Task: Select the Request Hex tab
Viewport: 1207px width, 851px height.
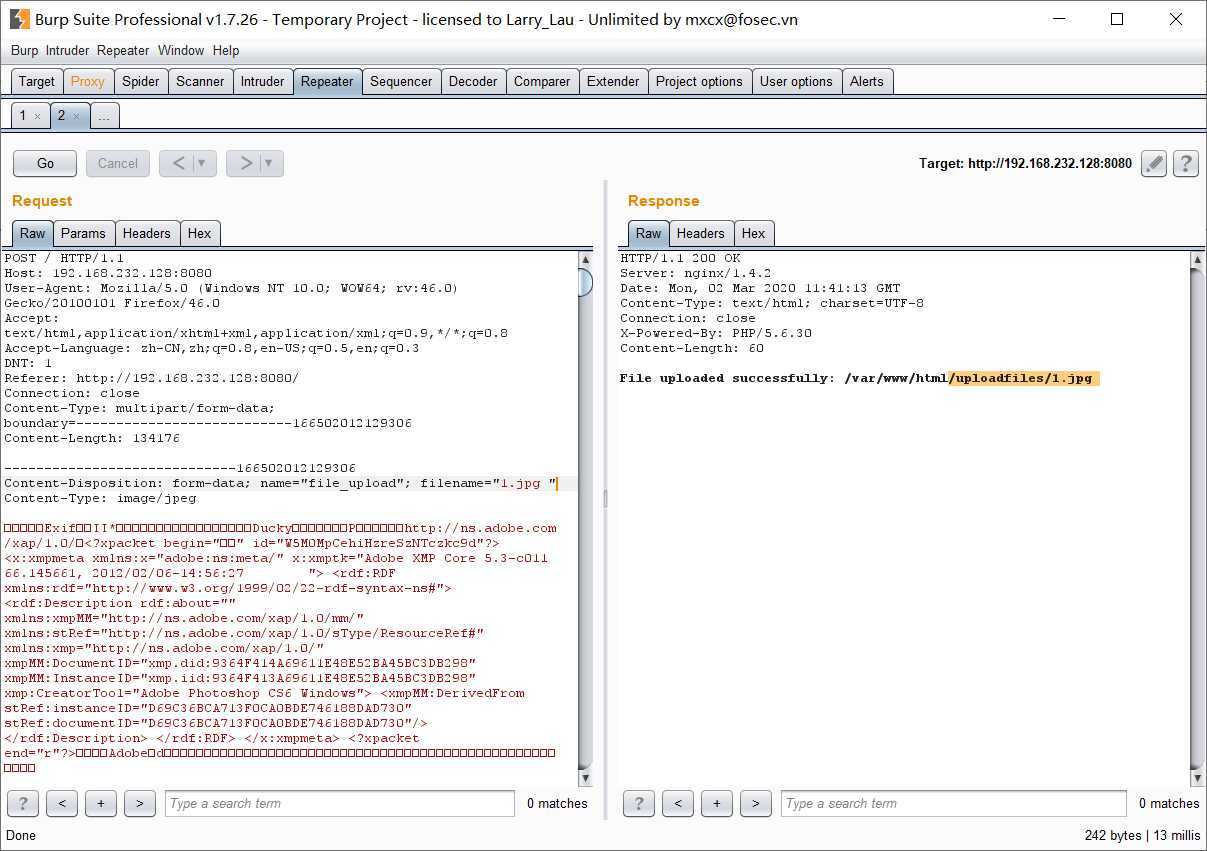Action: [x=199, y=233]
